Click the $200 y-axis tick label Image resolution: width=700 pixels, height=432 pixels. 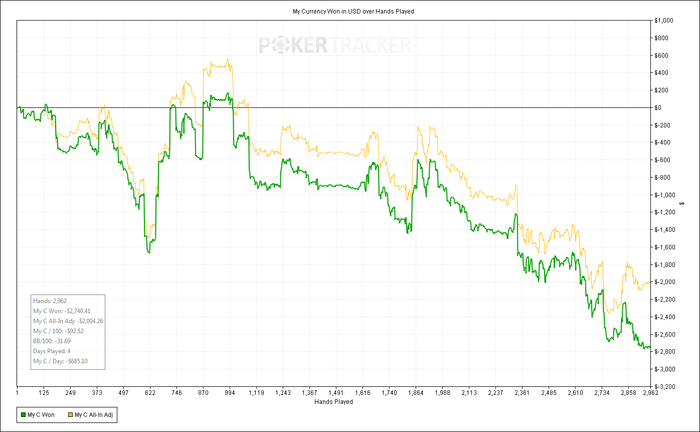[x=662, y=90]
